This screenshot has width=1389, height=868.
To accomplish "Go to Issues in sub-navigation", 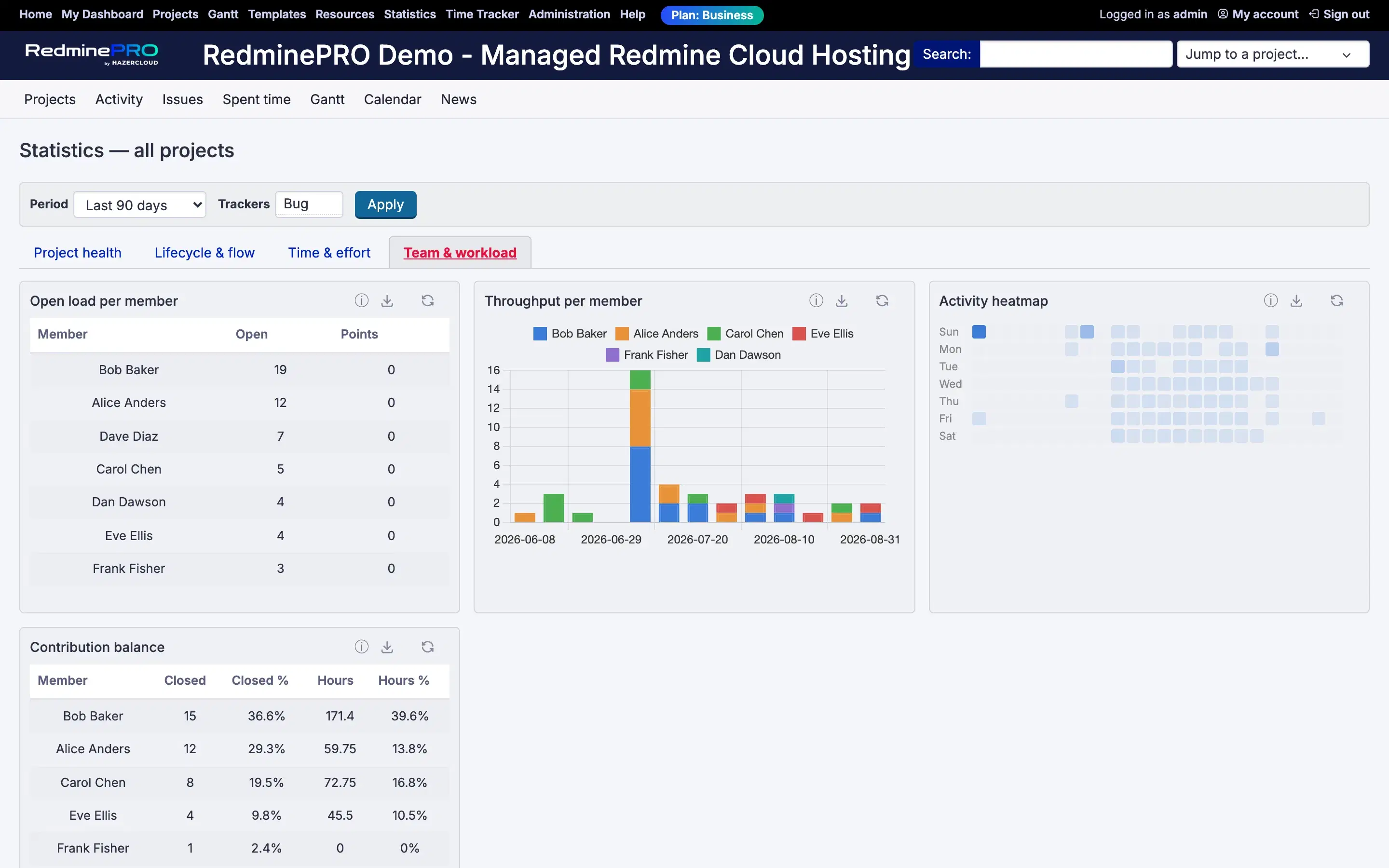I will [x=182, y=99].
